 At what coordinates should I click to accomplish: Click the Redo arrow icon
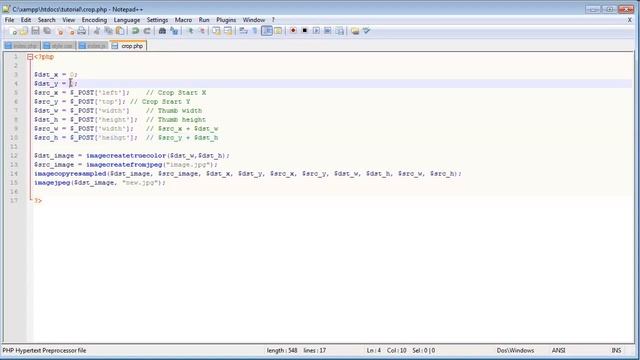click(x=147, y=31)
